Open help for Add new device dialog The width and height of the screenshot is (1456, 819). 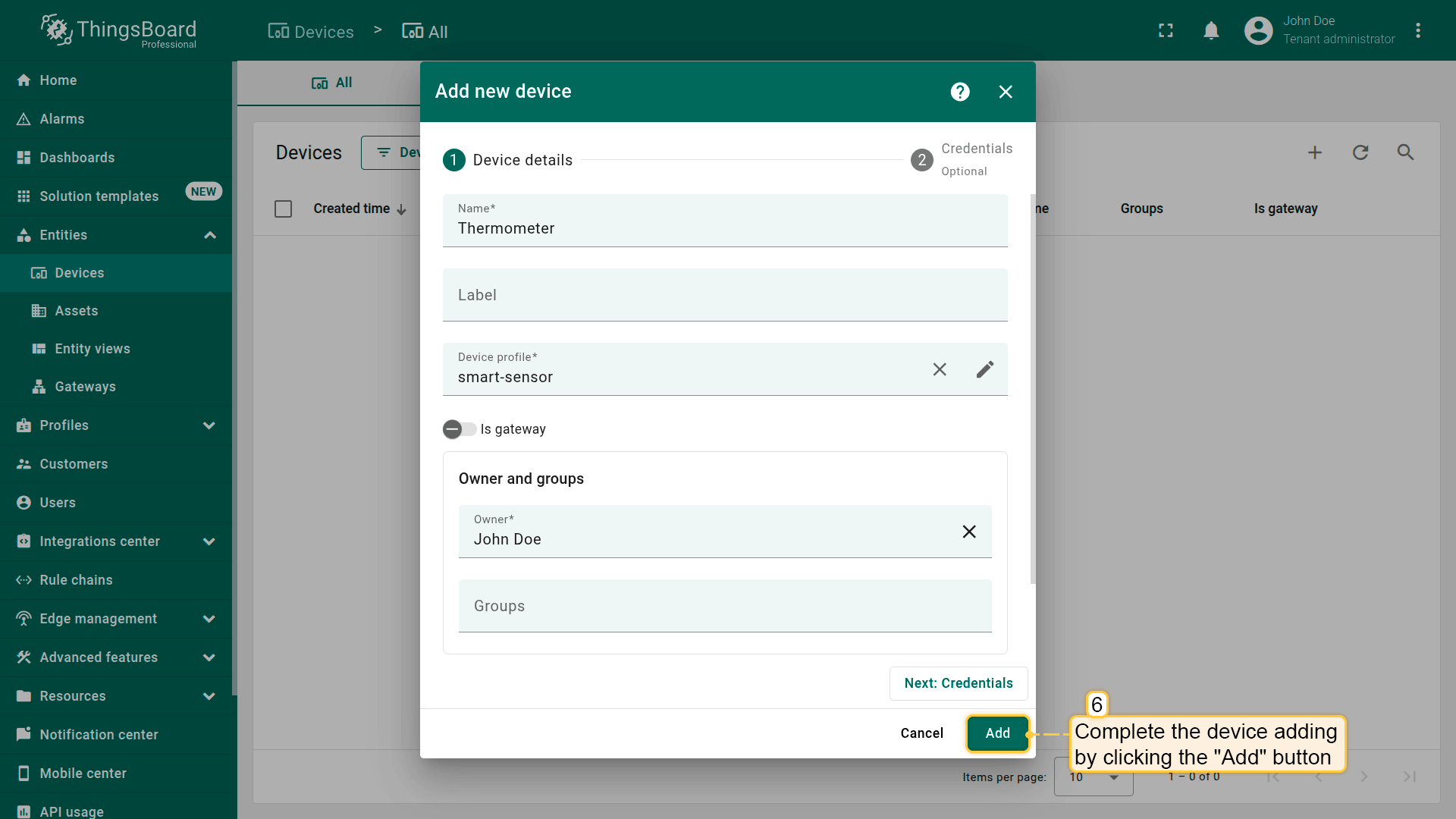click(x=960, y=92)
